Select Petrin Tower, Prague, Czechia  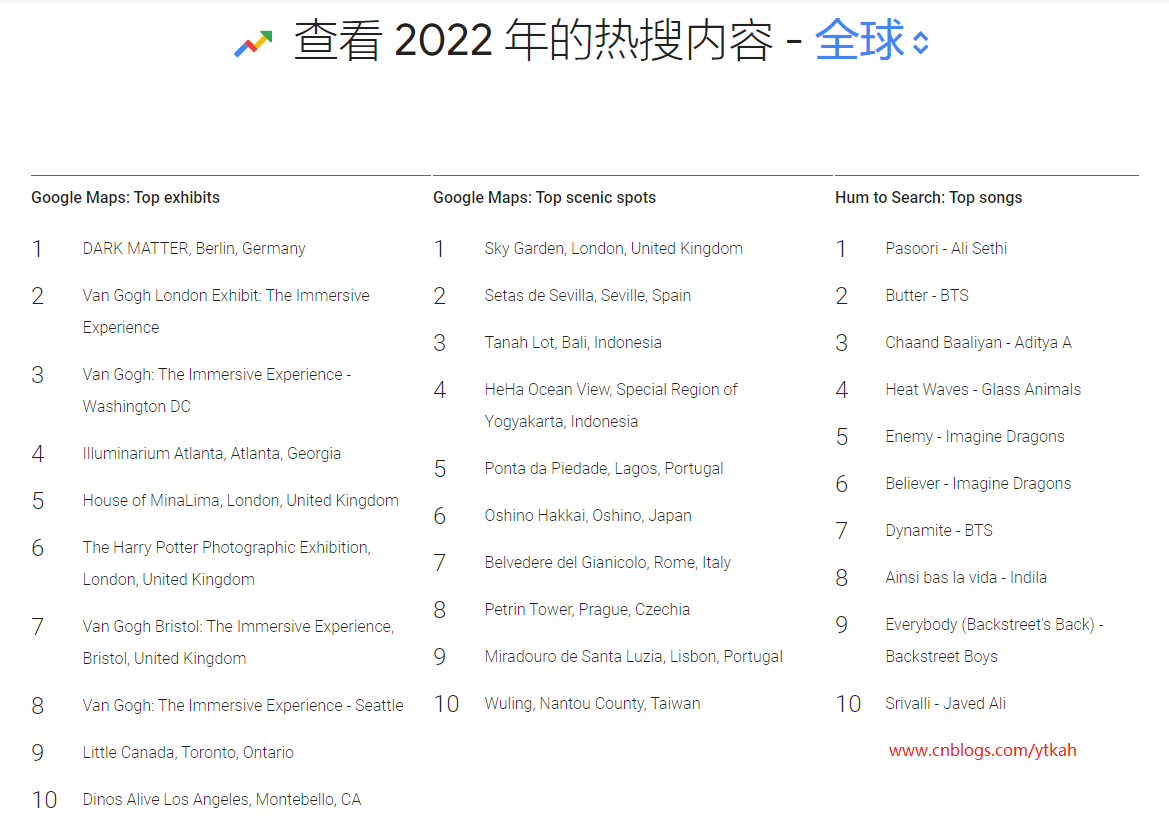[587, 609]
